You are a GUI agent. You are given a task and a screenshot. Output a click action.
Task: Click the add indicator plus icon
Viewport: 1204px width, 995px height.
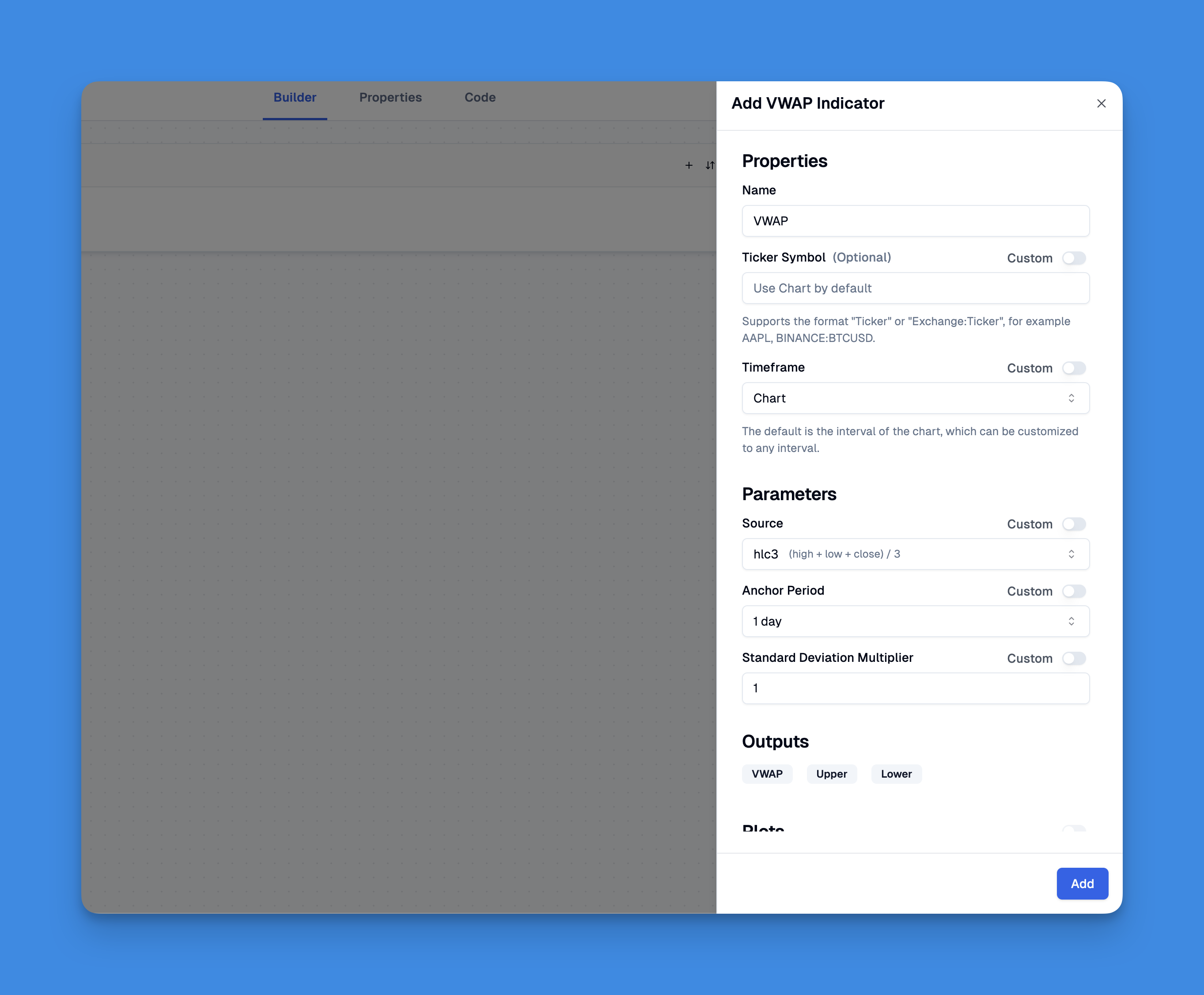689,165
